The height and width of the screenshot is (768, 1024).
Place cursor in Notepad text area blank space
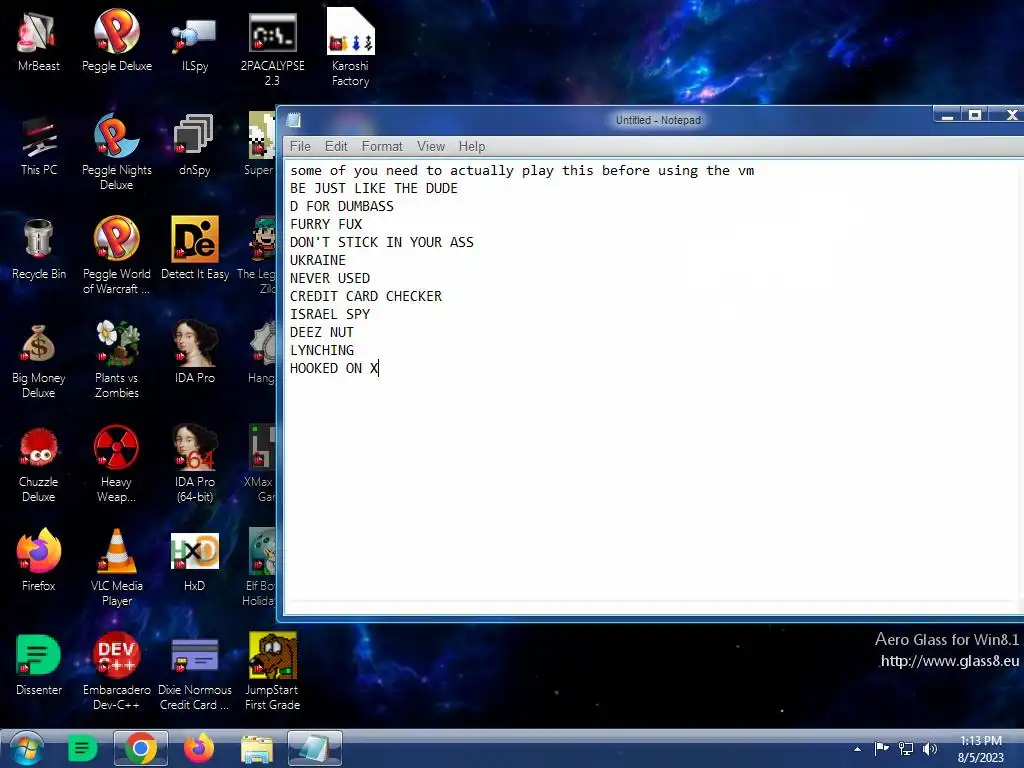(x=653, y=490)
